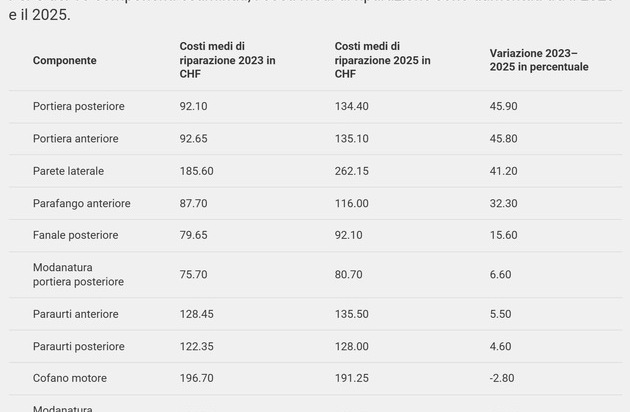Select the Paraurti anteriore row label
630x412 pixels.
[76, 314]
